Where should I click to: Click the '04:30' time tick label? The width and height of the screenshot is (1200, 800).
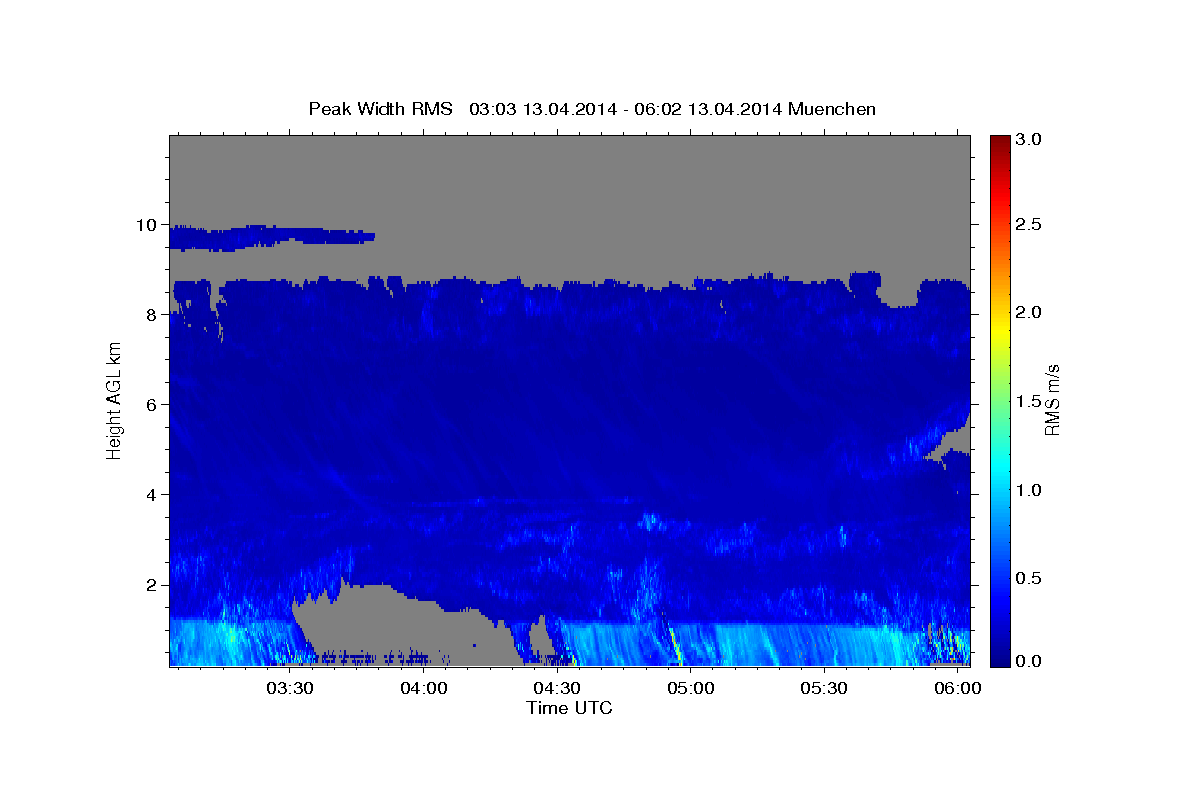[x=557, y=688]
